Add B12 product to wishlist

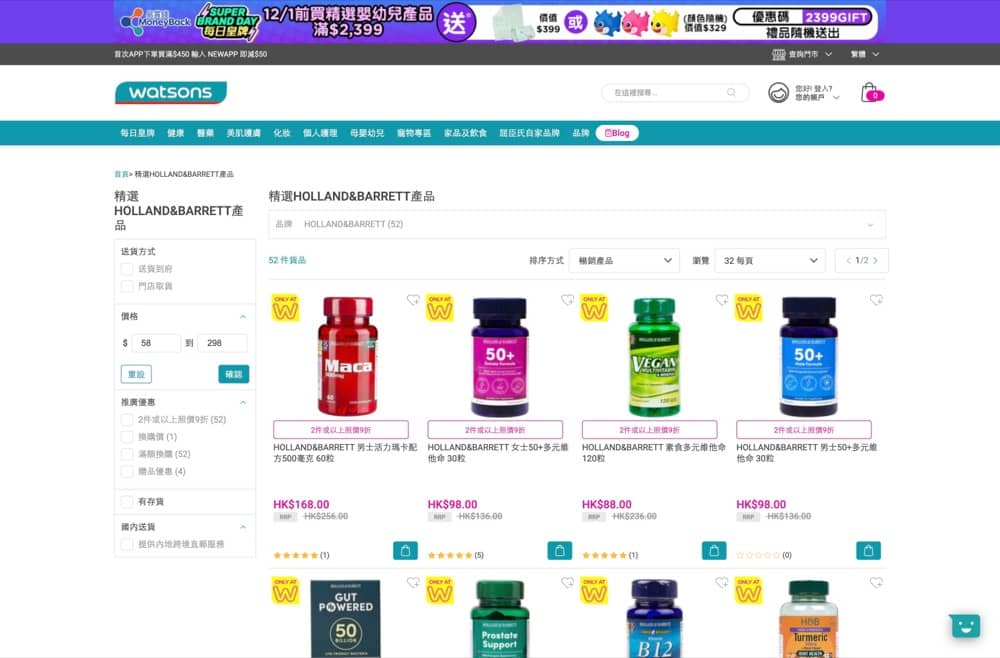click(722, 582)
